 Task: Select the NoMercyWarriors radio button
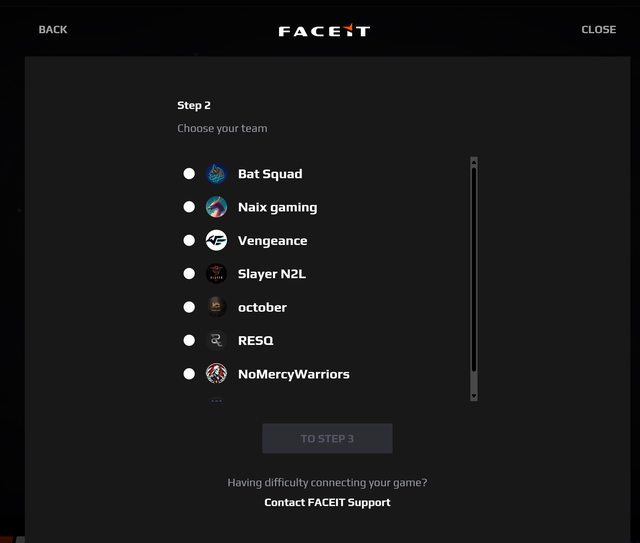tap(189, 374)
